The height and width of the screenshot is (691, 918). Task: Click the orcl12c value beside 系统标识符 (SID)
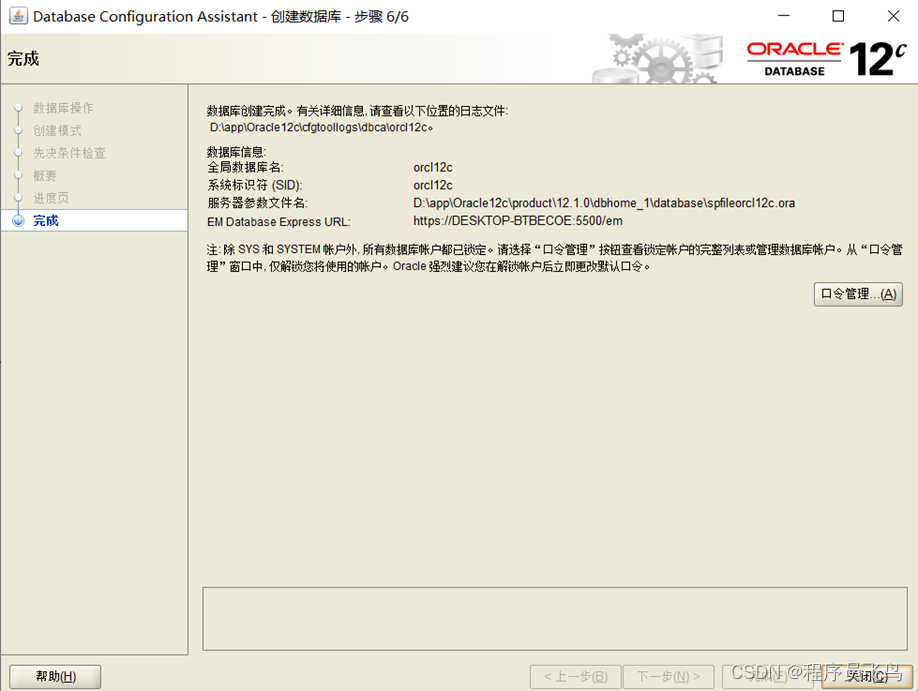(x=433, y=185)
